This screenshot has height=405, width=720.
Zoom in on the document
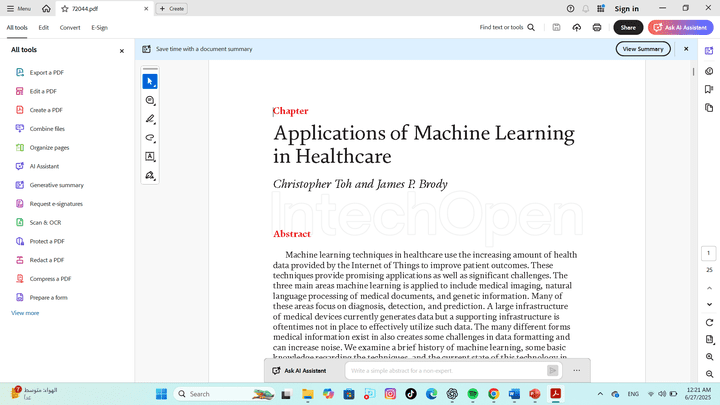tap(709, 357)
